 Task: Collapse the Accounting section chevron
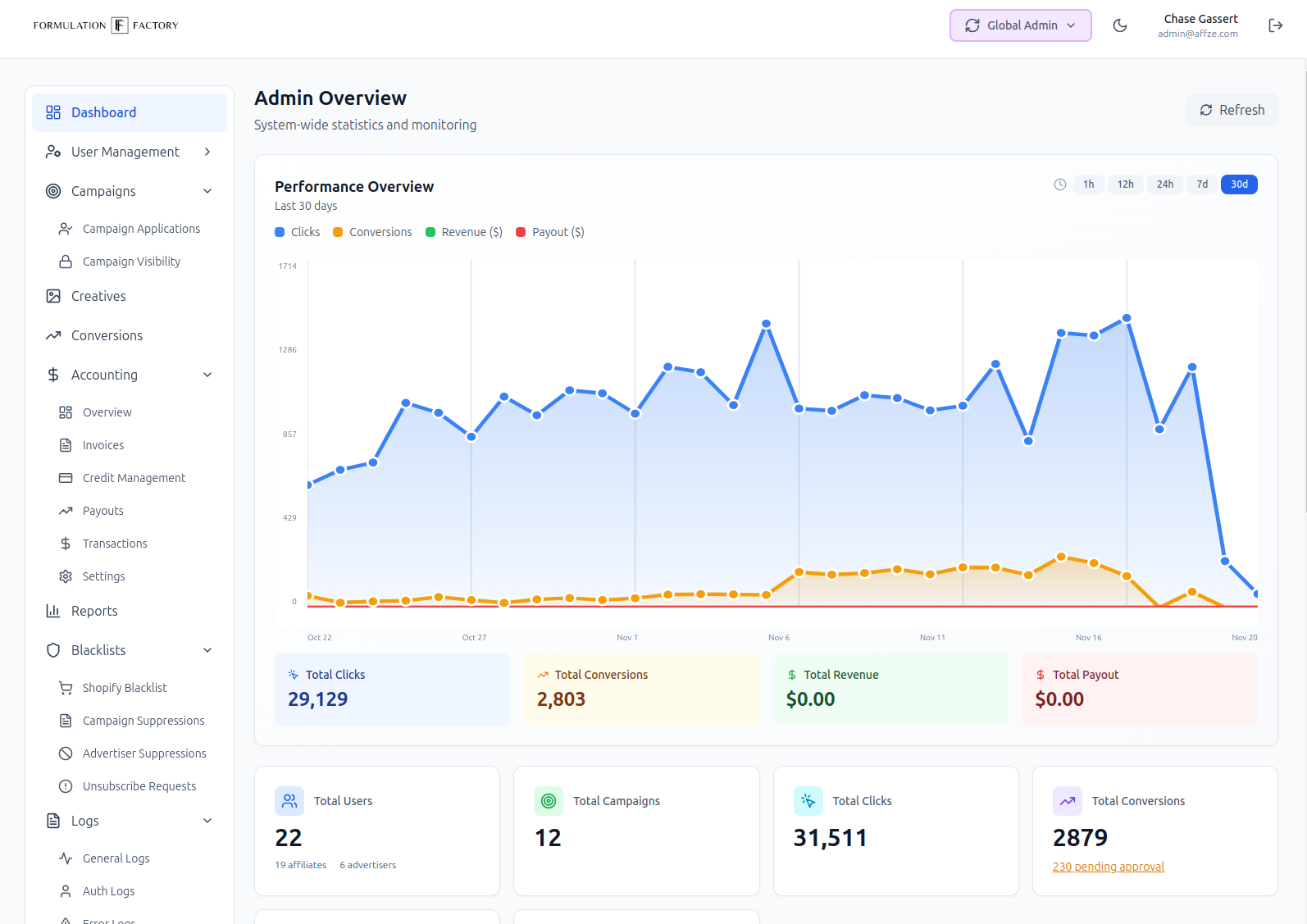pos(207,375)
